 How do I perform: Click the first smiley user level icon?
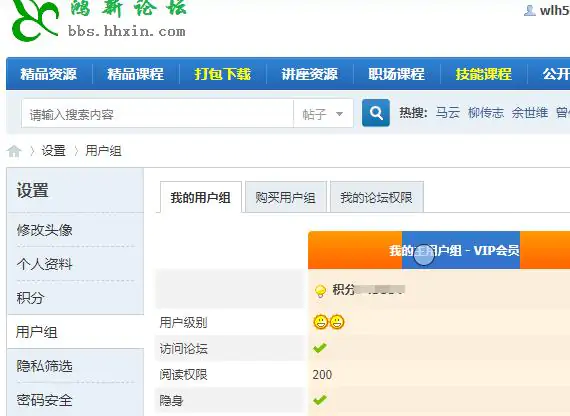coord(320,322)
